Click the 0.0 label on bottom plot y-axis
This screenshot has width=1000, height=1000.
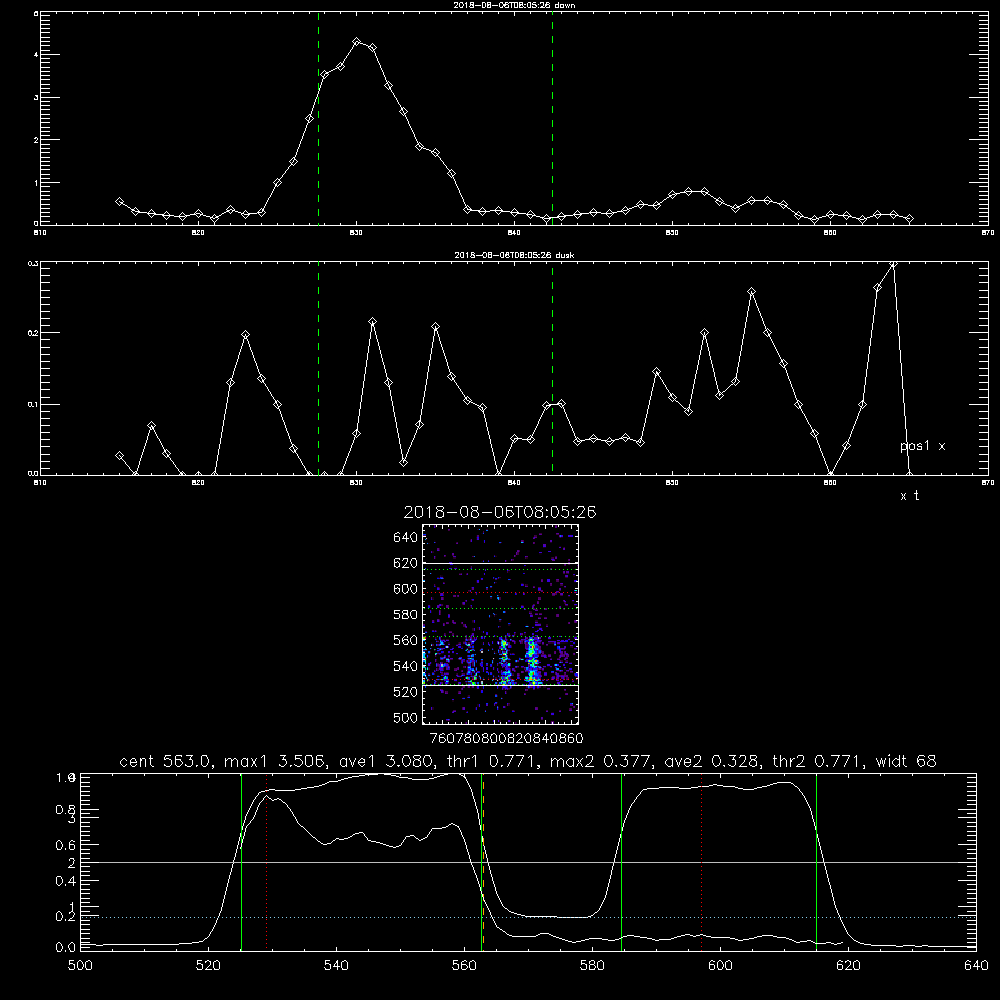tap(65, 948)
